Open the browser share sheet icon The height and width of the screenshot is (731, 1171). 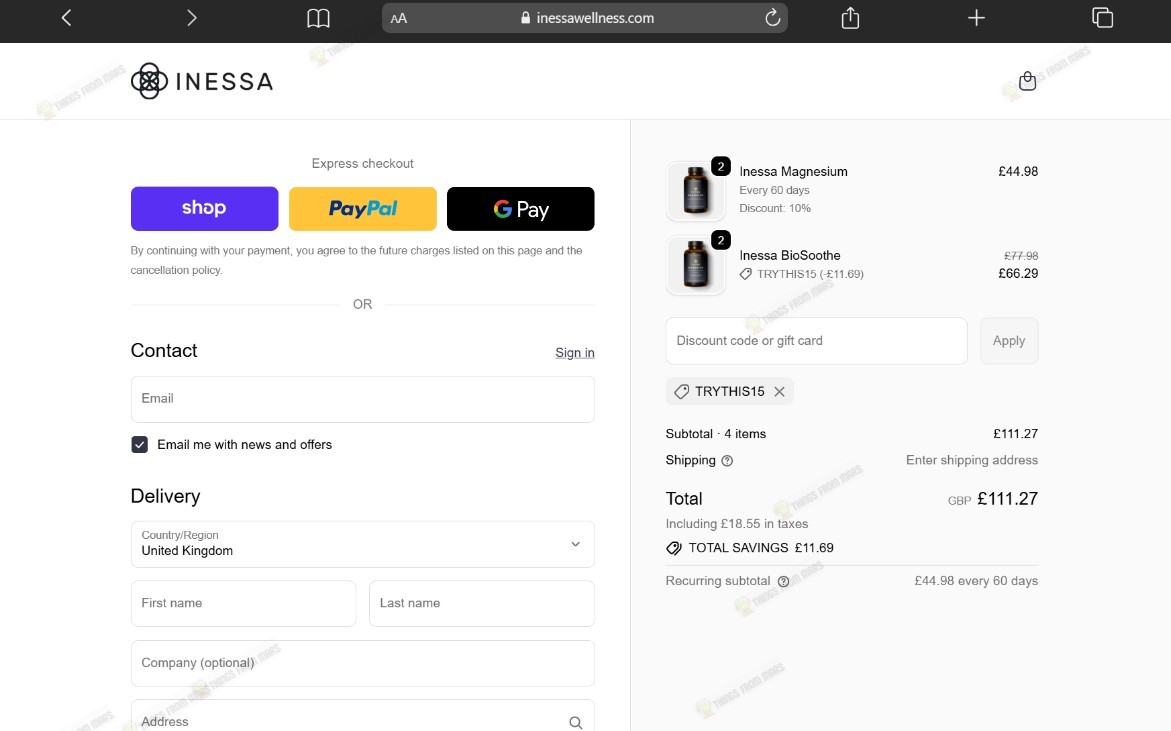point(851,17)
